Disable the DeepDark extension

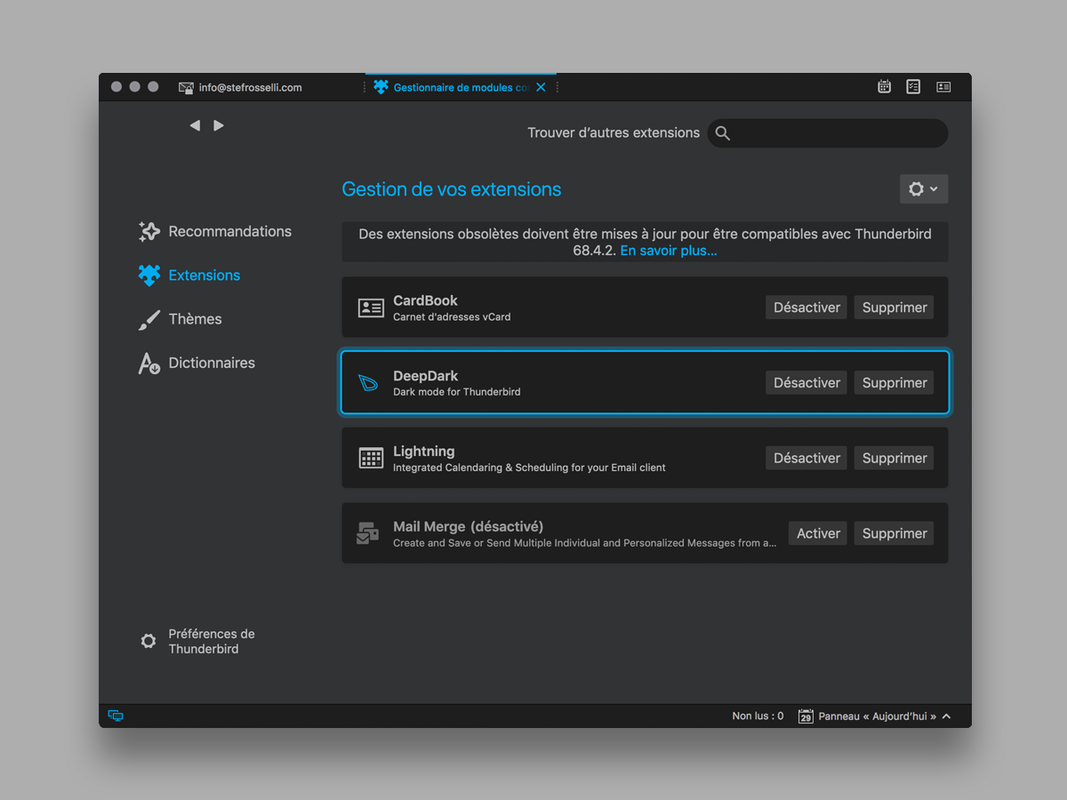tap(806, 383)
